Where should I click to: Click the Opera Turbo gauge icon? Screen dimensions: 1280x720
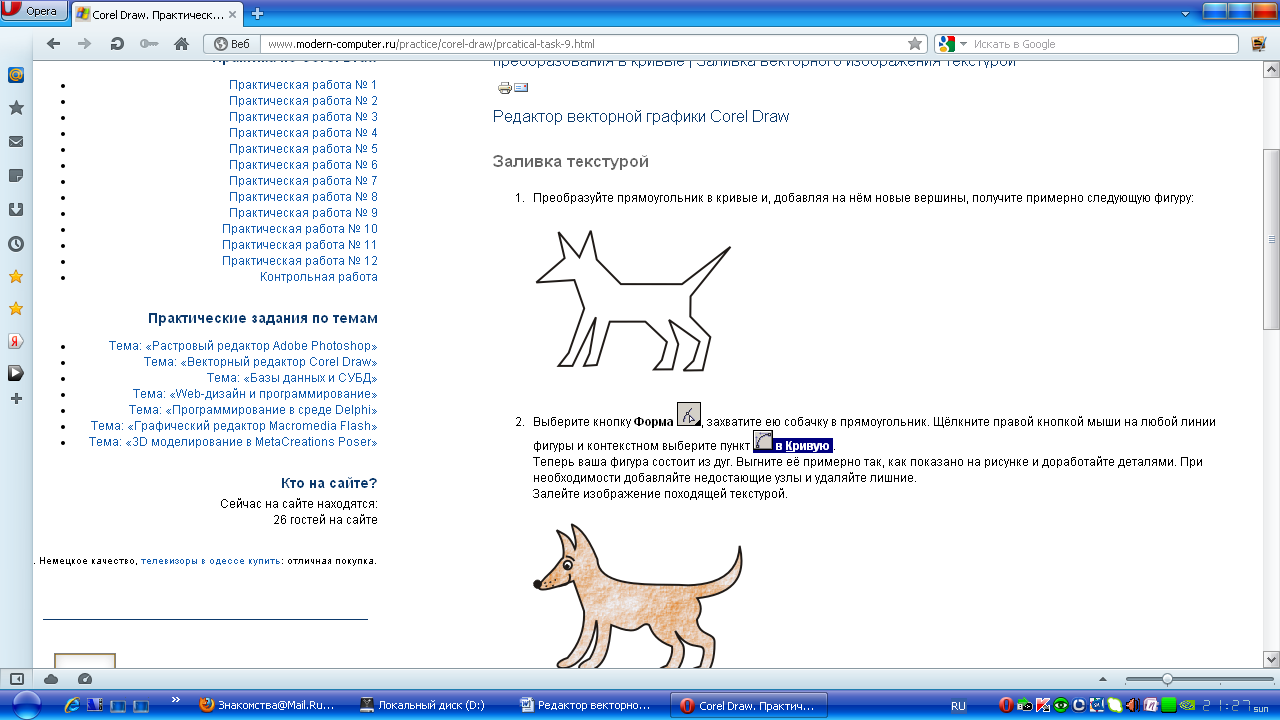[85, 679]
